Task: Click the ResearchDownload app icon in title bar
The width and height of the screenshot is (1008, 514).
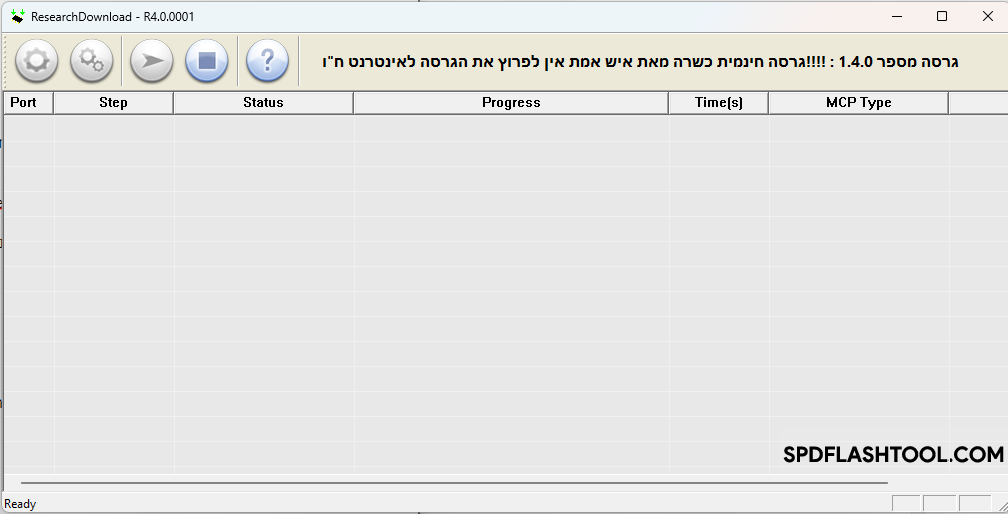Action: [x=17, y=16]
